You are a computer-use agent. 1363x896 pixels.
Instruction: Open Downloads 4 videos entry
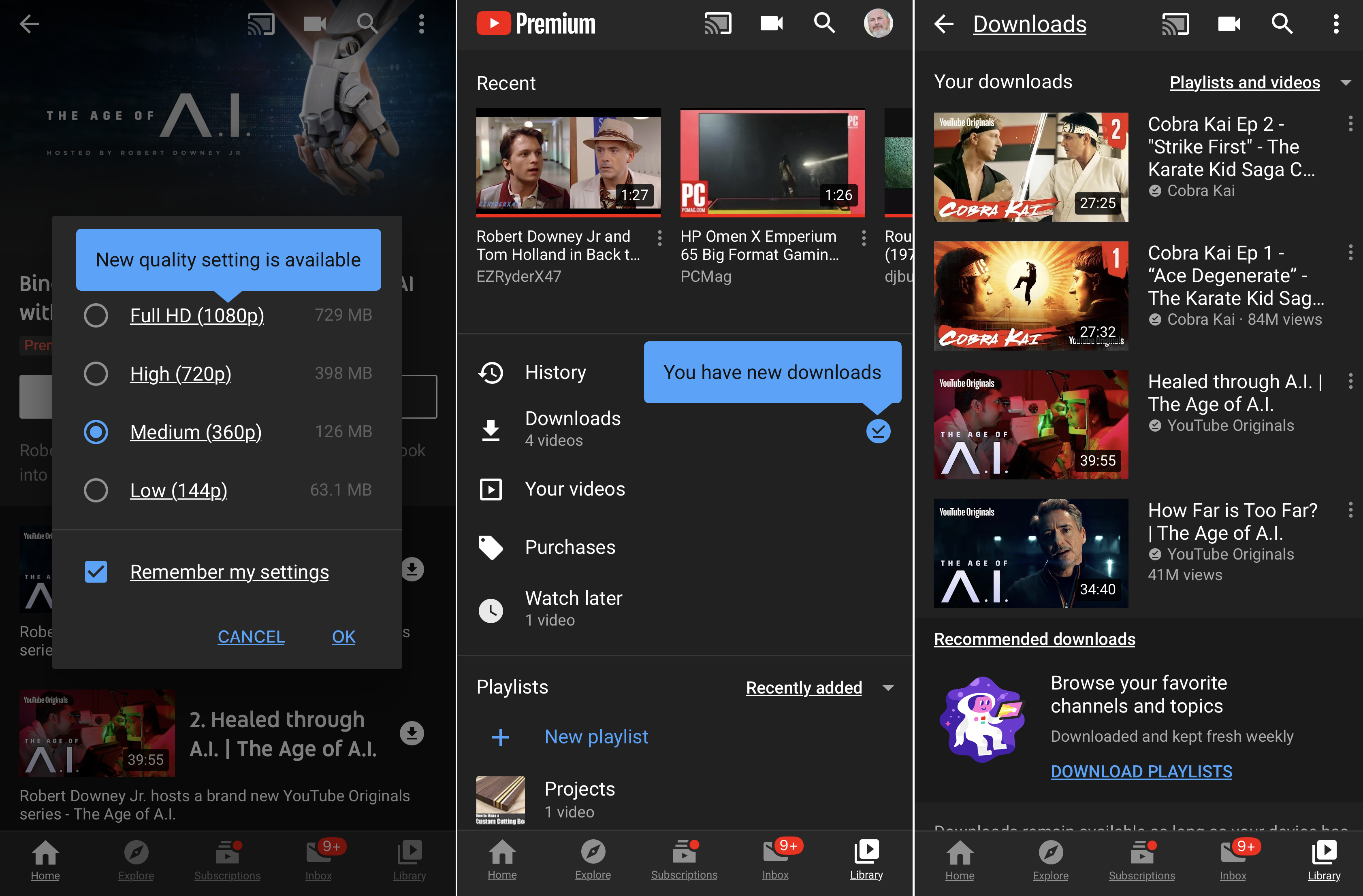(684, 430)
